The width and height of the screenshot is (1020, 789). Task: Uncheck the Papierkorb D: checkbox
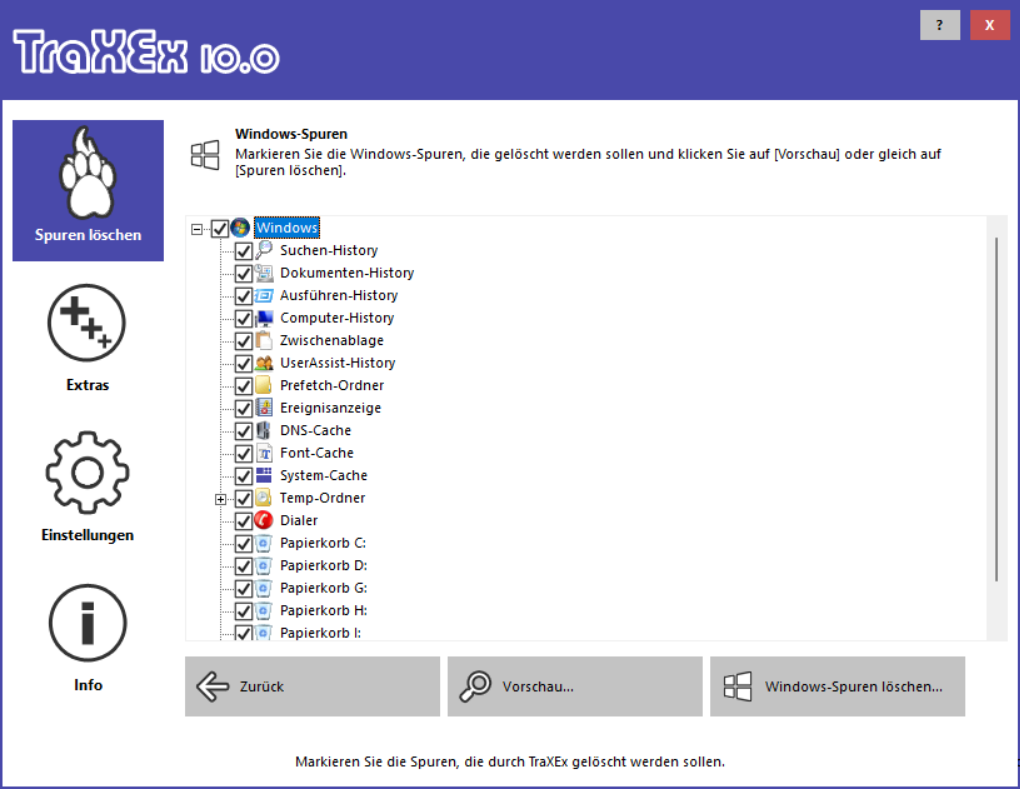[x=243, y=566]
